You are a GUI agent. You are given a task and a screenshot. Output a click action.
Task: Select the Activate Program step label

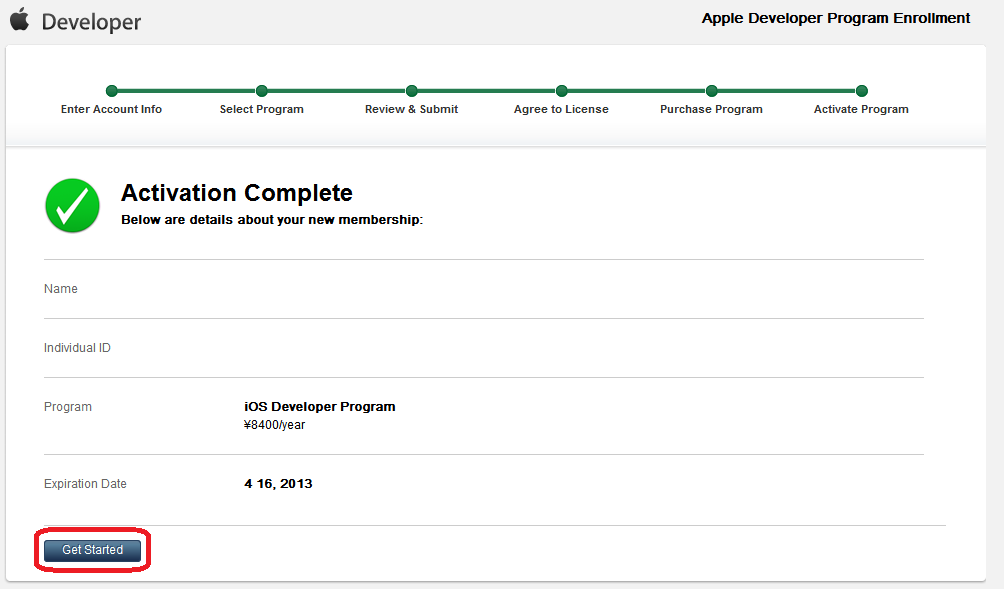pos(861,109)
